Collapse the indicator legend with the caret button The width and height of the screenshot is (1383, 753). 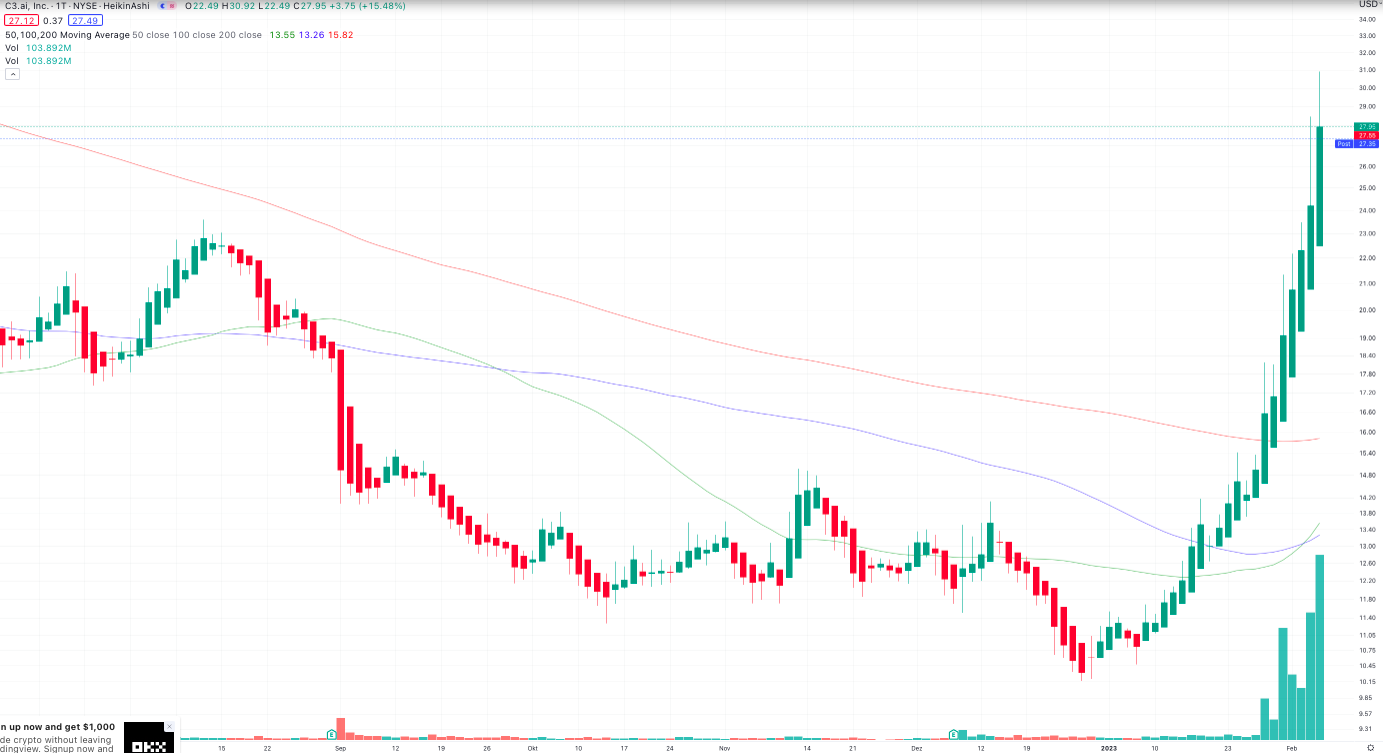tap(12, 74)
